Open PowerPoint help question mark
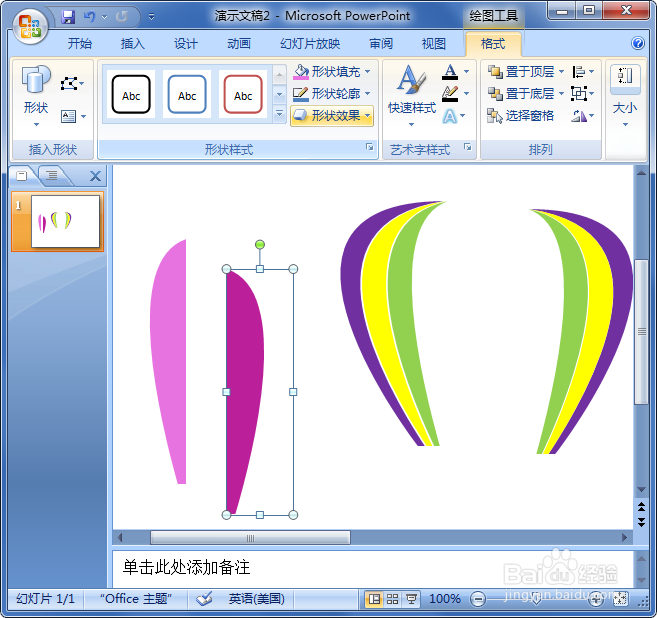The width and height of the screenshot is (657, 618). point(638,43)
